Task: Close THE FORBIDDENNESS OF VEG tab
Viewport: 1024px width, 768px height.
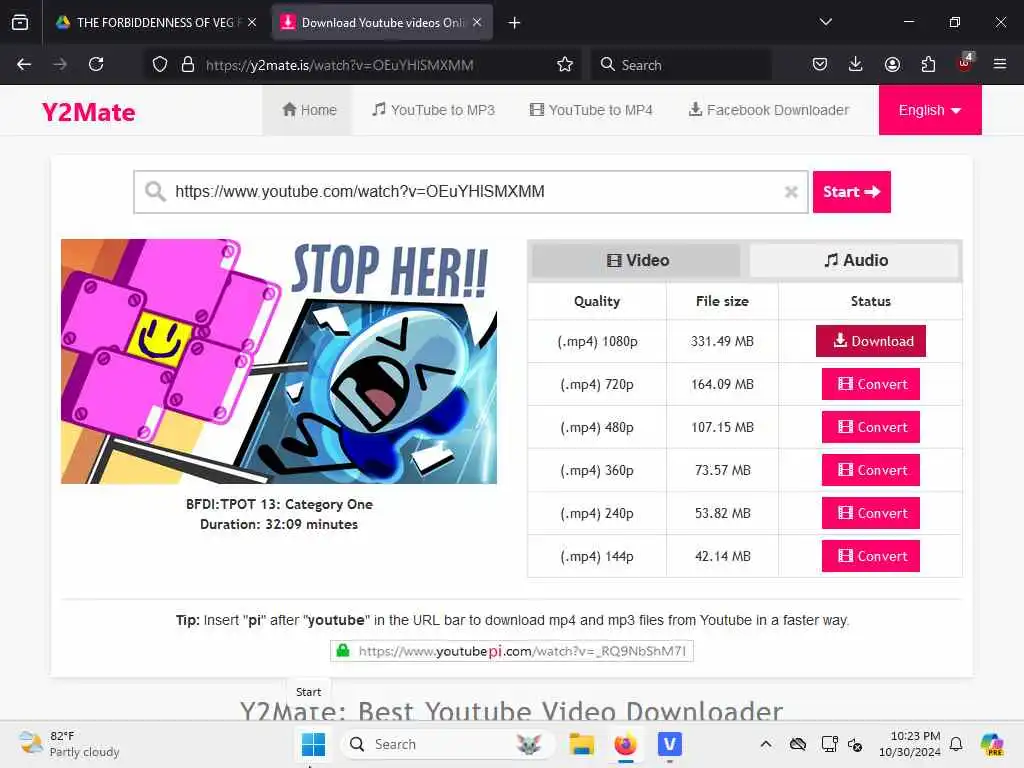Action: pos(252,22)
